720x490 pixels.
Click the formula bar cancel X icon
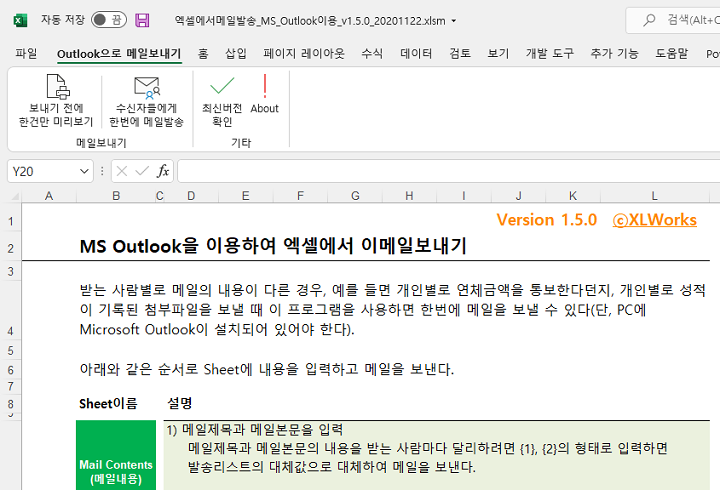click(x=121, y=171)
